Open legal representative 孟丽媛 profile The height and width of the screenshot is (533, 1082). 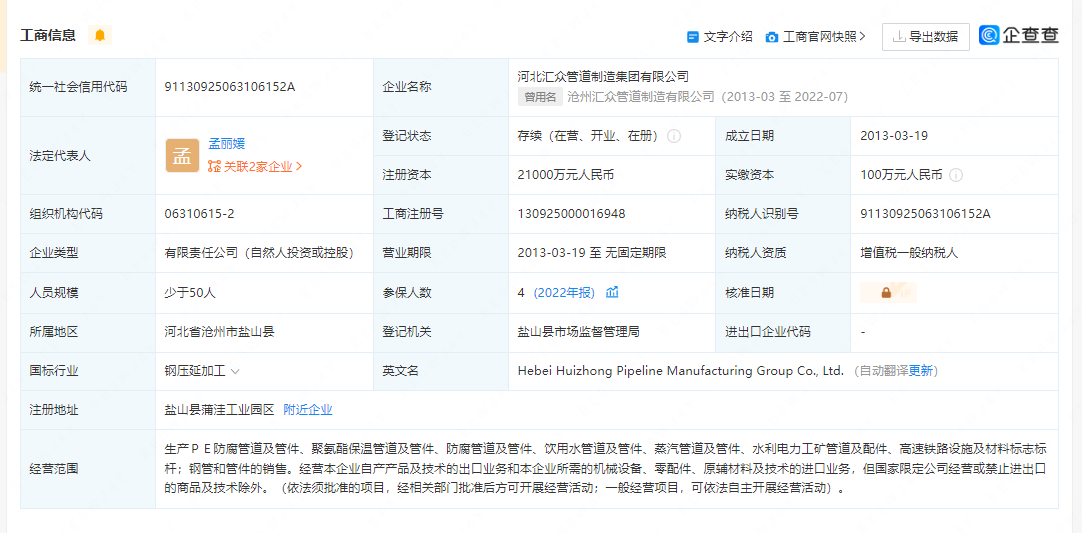(x=227, y=144)
